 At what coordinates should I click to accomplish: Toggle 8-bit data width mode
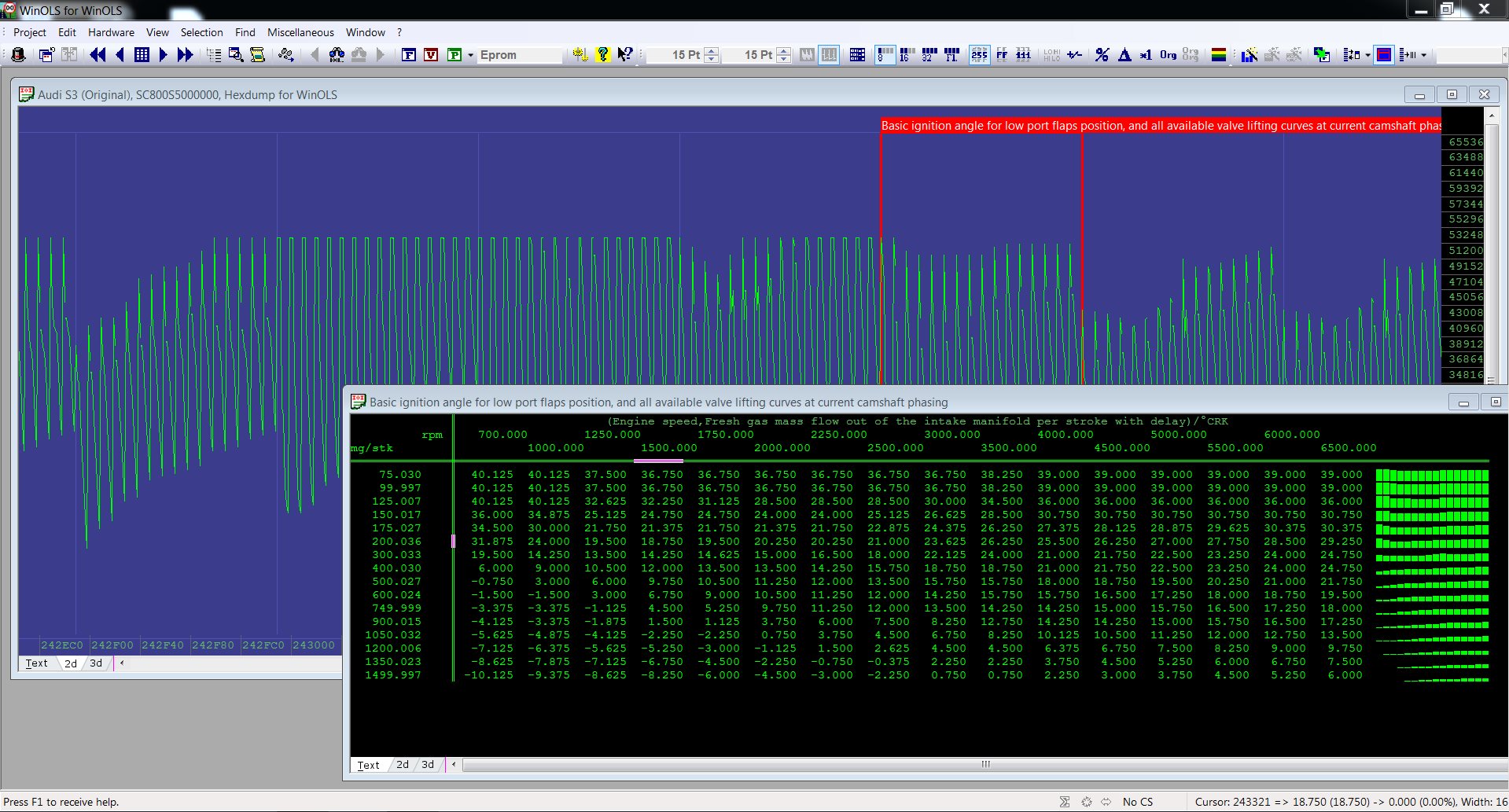coord(885,54)
